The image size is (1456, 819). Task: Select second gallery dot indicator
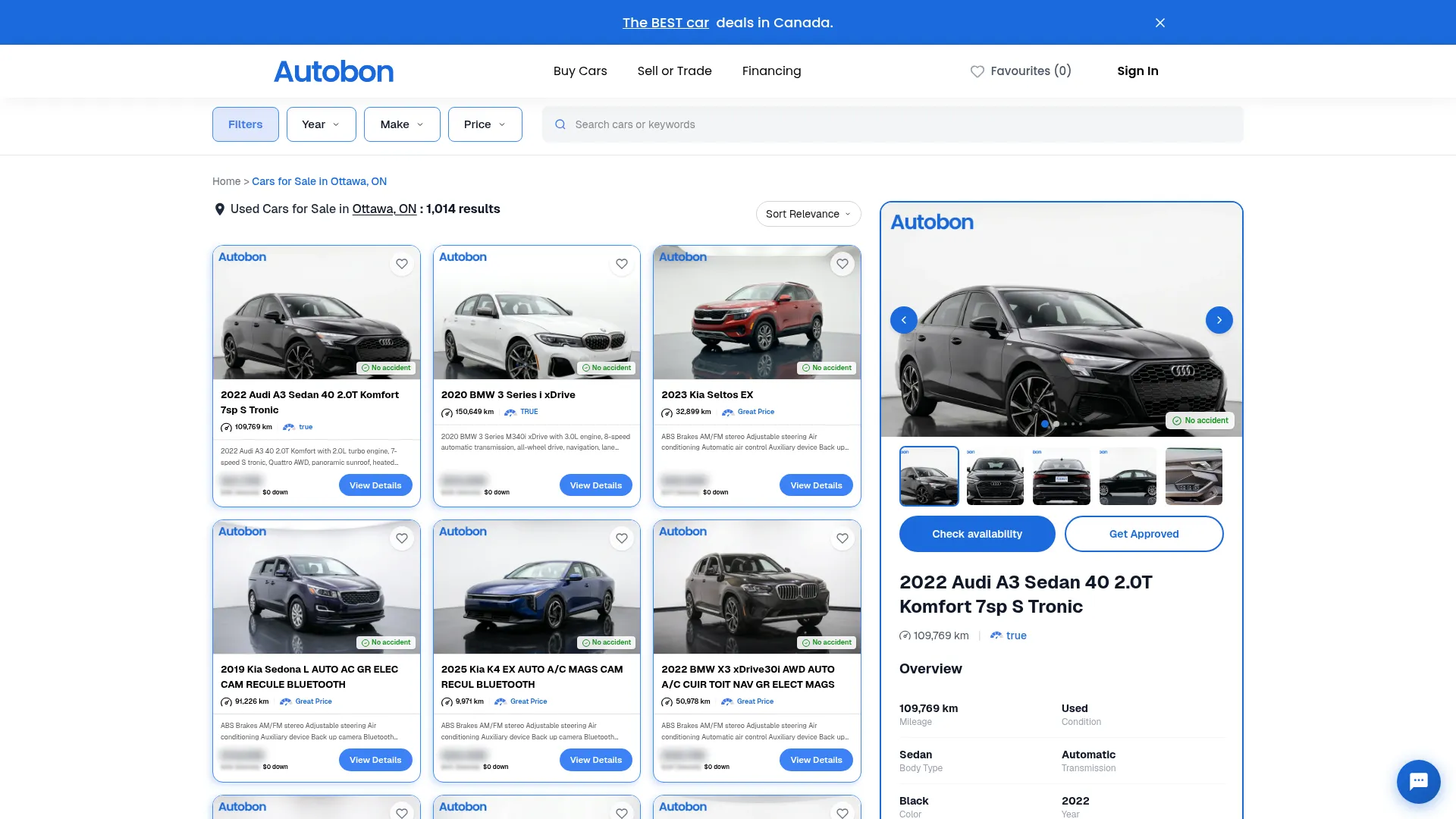[x=1056, y=424]
